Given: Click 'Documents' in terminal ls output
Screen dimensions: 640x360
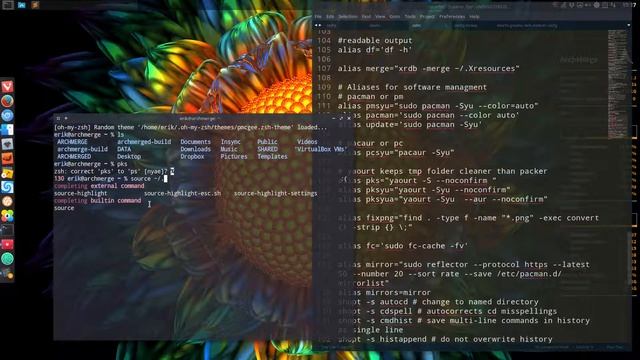Looking at the screenshot, I should pyautogui.click(x=196, y=142).
